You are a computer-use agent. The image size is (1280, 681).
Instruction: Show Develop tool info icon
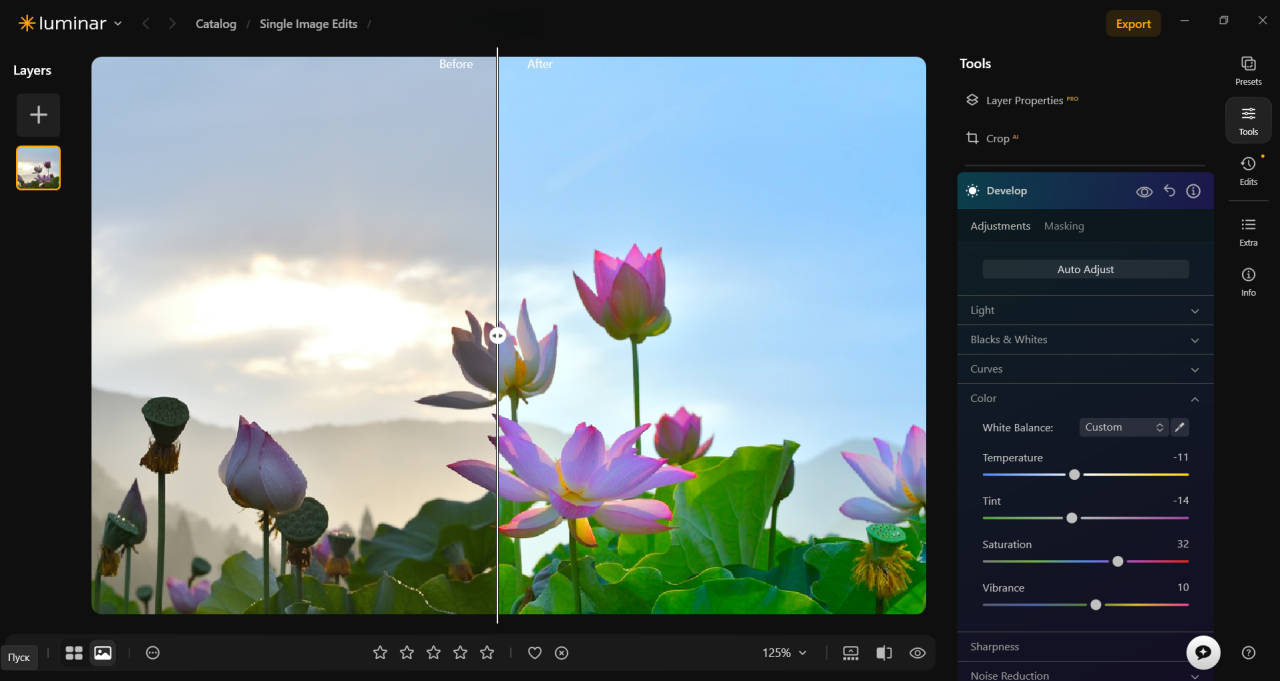point(1193,191)
